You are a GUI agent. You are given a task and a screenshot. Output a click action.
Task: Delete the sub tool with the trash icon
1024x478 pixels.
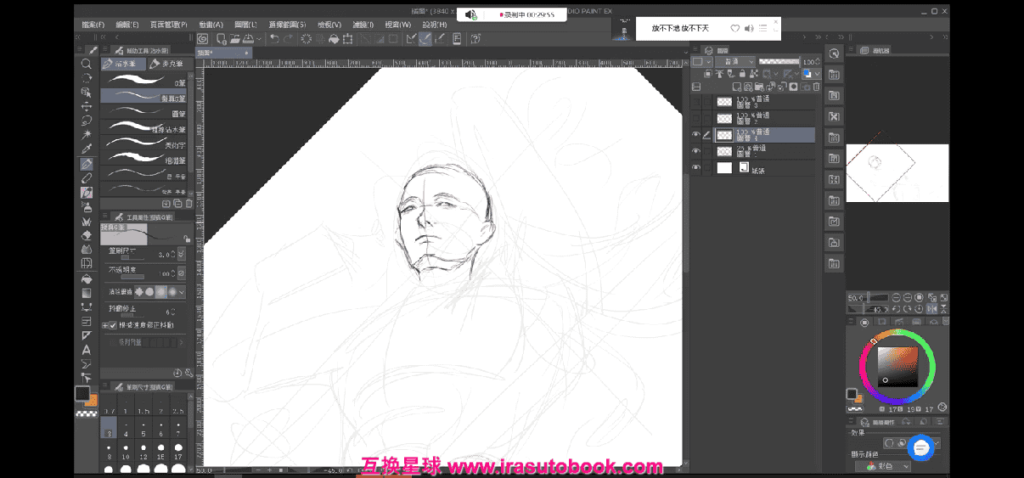(x=189, y=204)
